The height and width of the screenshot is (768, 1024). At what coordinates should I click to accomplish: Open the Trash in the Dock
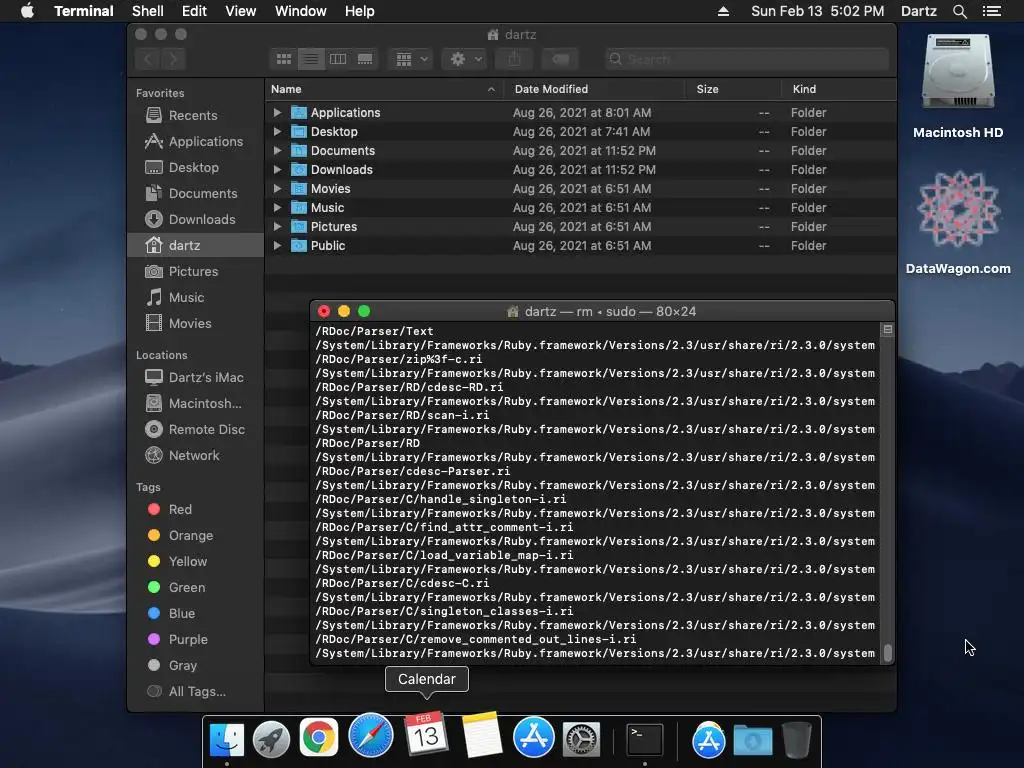[797, 740]
